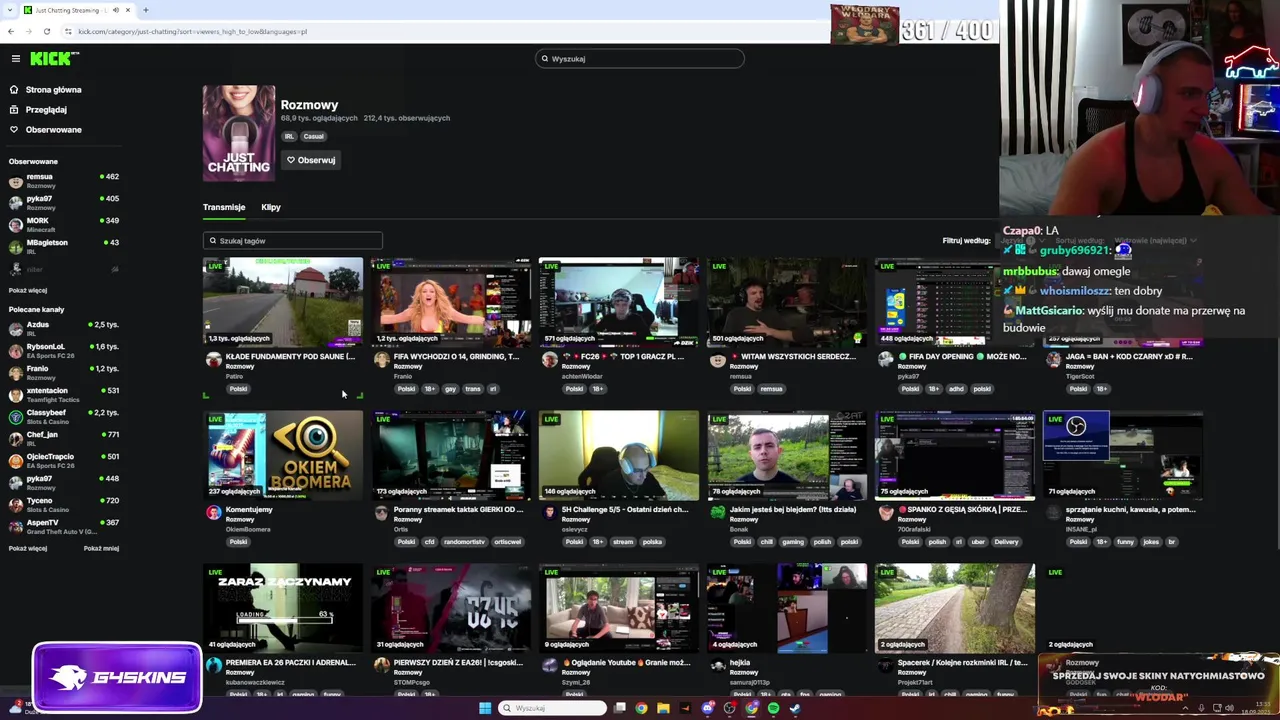Click the browser reload icon
Screen dimensions: 1280x720
pyautogui.click(x=46, y=31)
